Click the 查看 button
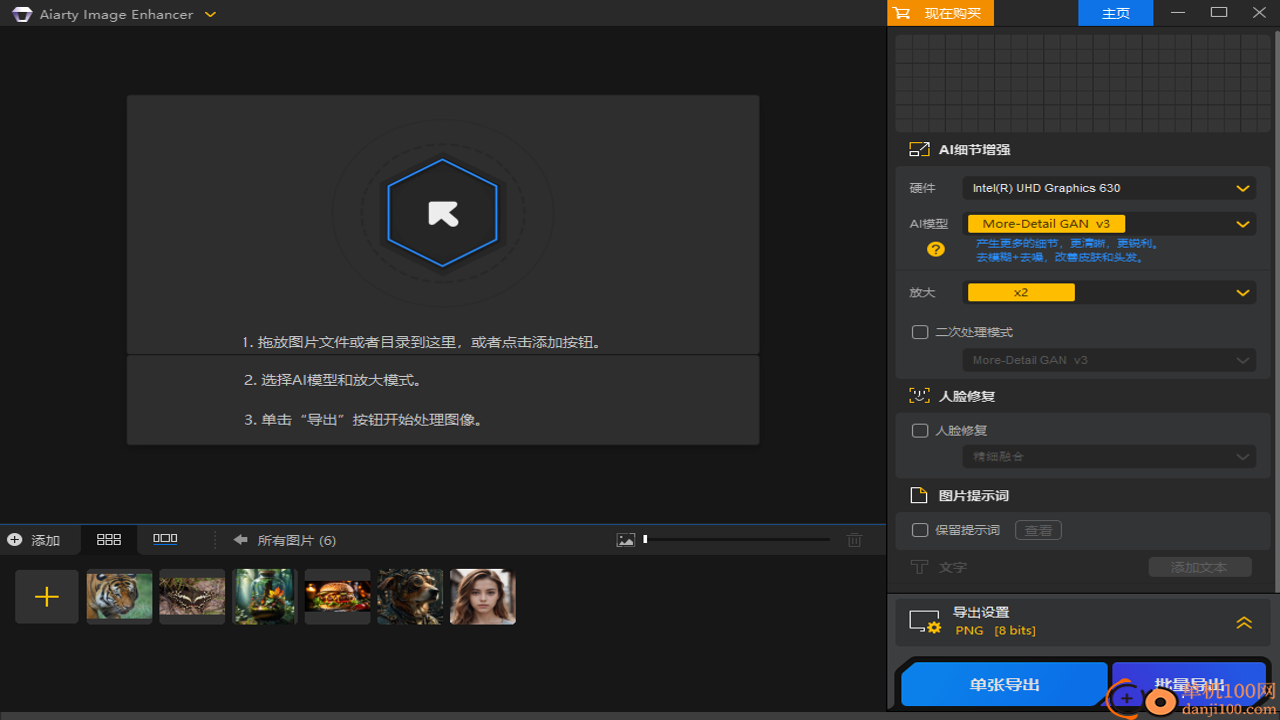This screenshot has height=720, width=1280. pos(1038,530)
